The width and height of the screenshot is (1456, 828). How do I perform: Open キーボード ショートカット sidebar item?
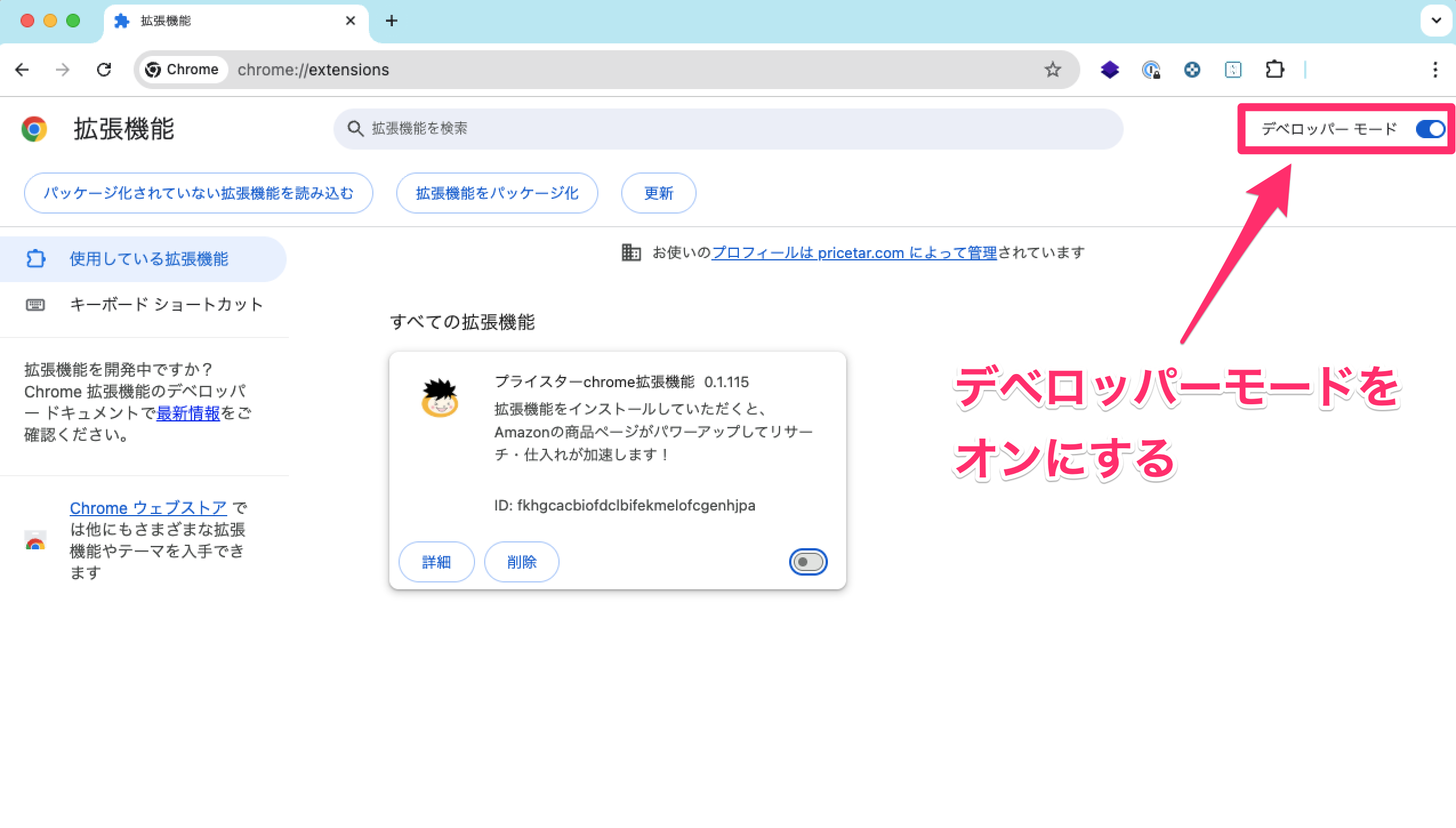(143, 304)
